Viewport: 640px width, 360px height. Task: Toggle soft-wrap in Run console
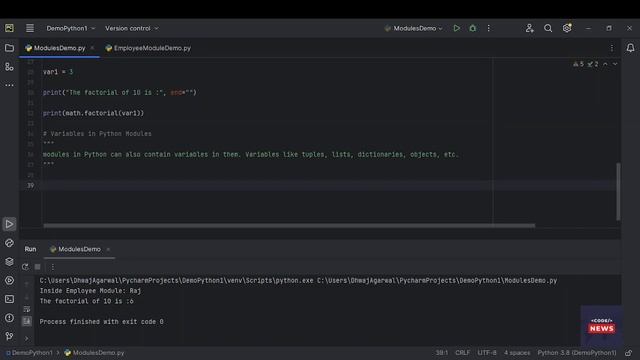27,309
